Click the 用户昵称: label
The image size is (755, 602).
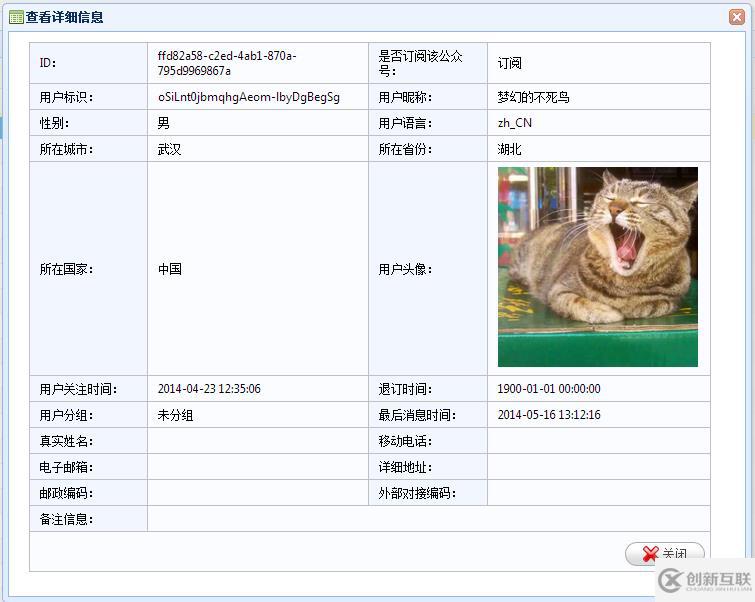pos(405,97)
